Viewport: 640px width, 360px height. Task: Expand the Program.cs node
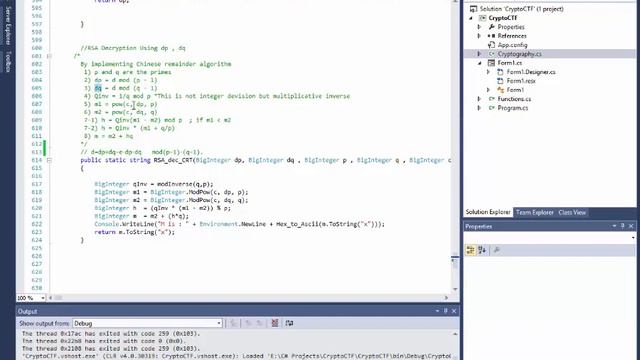tap(480, 108)
